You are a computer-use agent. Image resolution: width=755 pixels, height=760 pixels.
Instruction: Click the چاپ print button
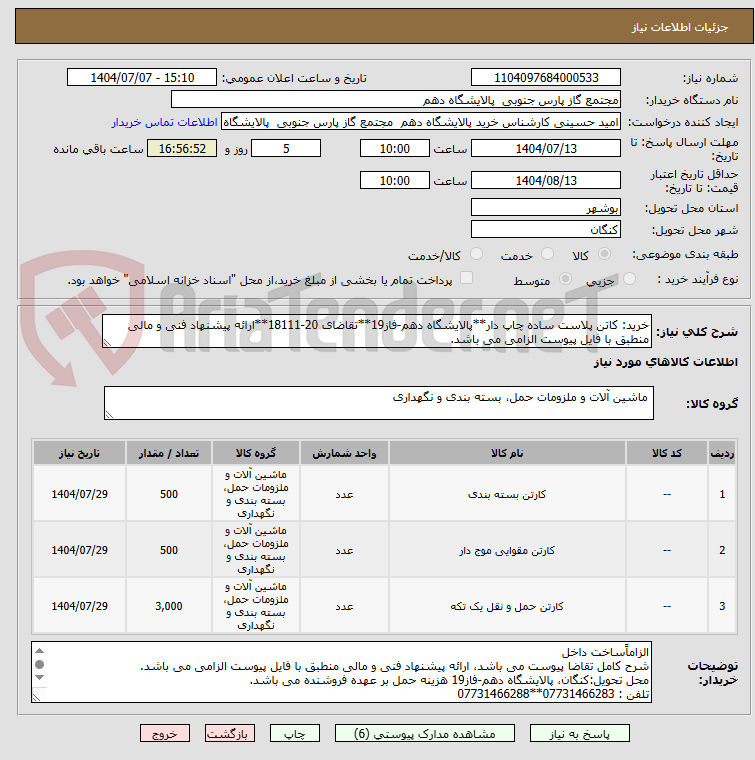coord(295,733)
